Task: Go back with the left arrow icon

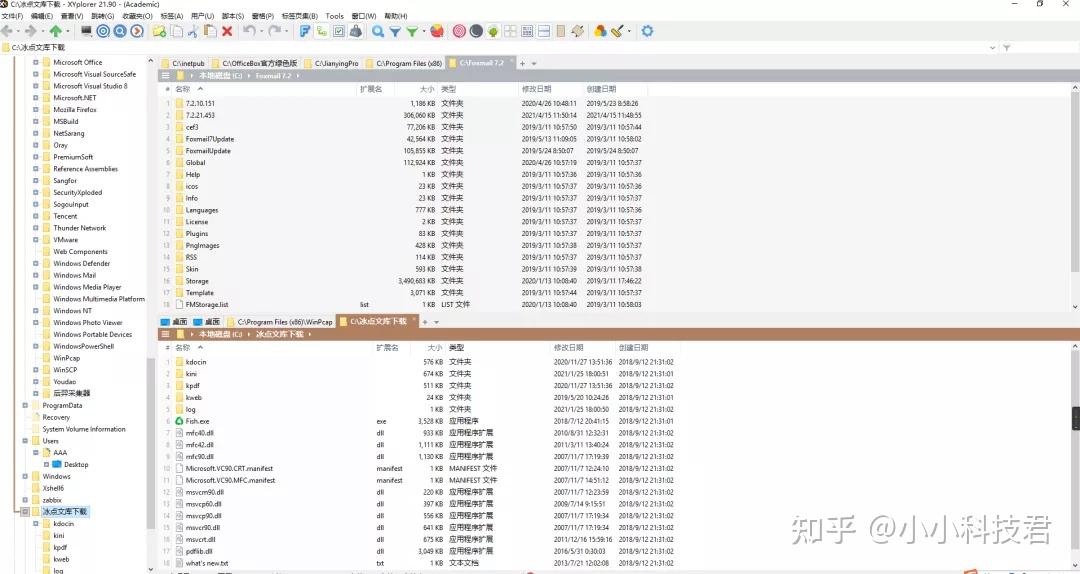Action: coord(7,31)
